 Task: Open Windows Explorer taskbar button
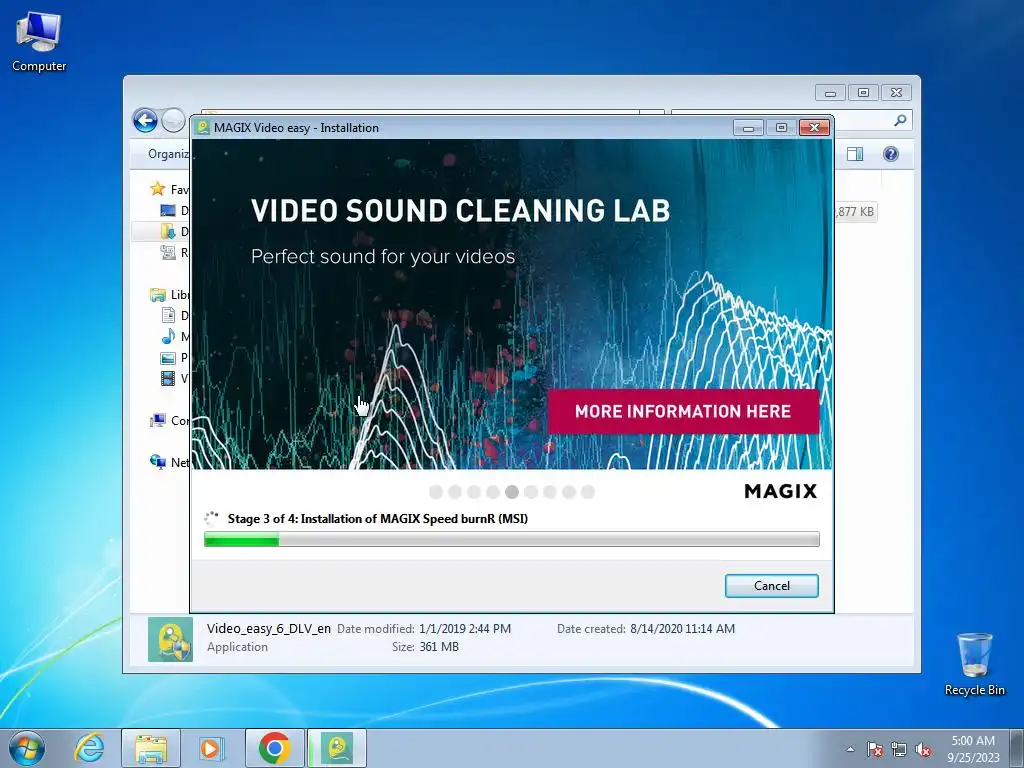point(151,748)
